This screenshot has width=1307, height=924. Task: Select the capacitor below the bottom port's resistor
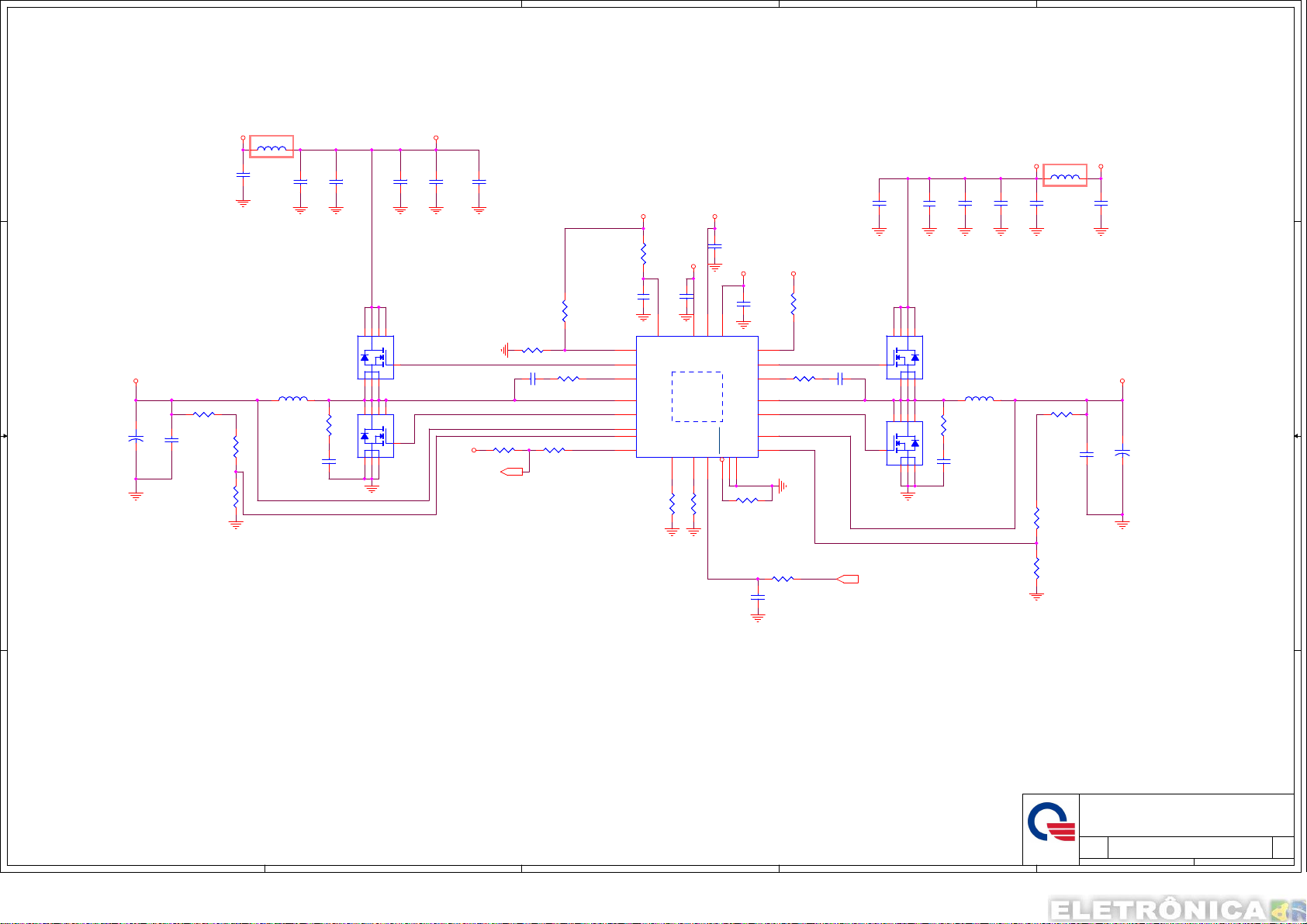758,597
